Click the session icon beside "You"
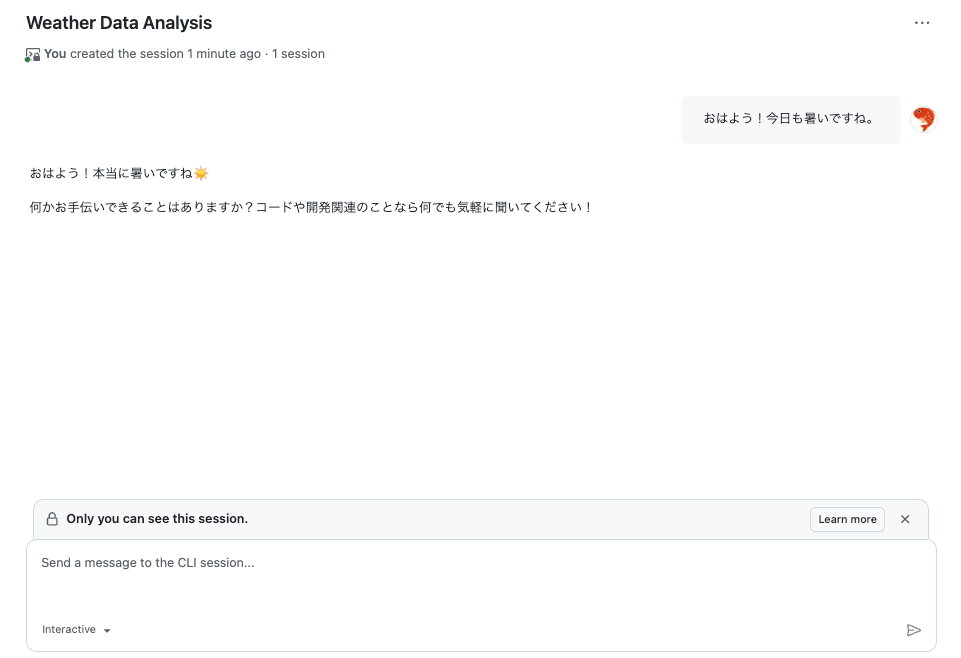Viewport: 961px width, 658px height. coord(32,55)
